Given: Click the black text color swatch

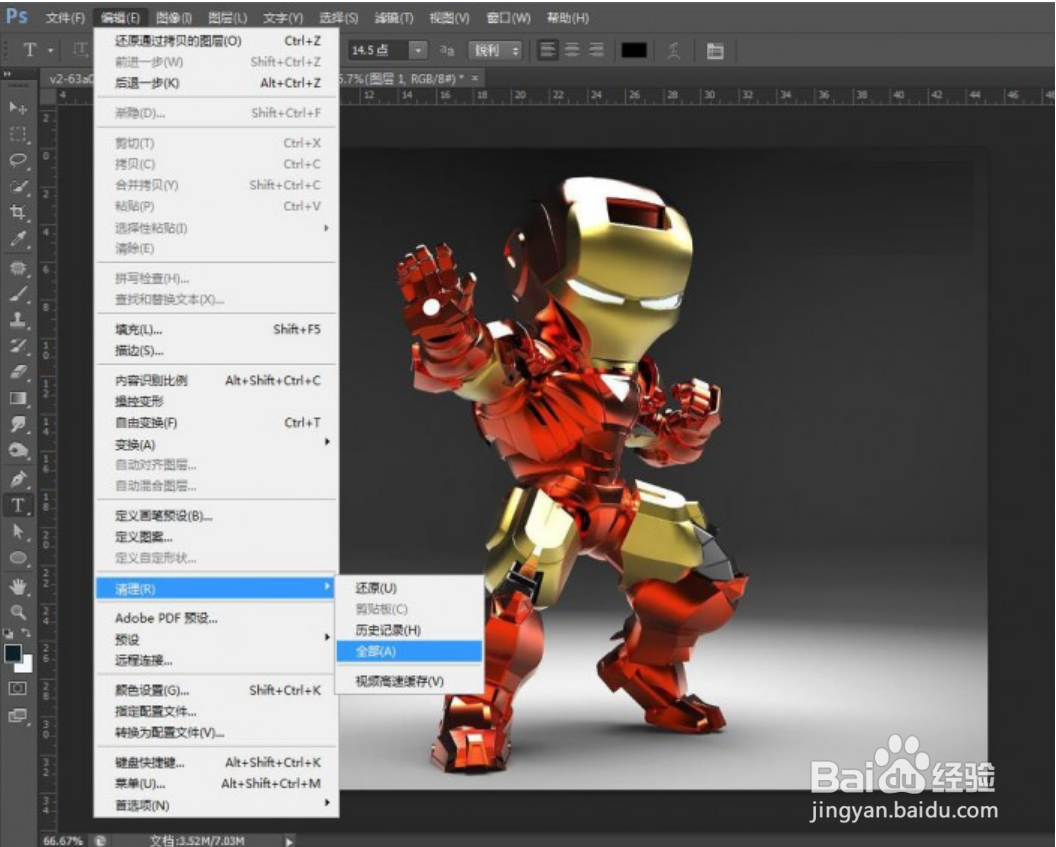Looking at the screenshot, I should click(x=634, y=50).
